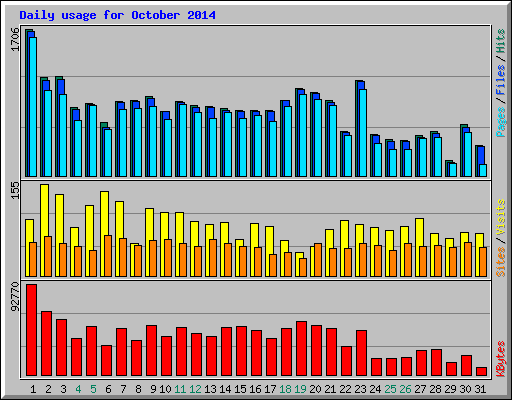The height and width of the screenshot is (400, 512).
Task: Click day label 30 on x-axis
Action: tap(465, 389)
